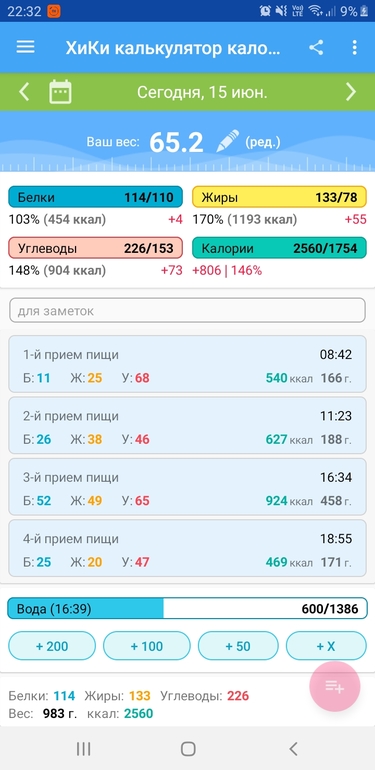The height and width of the screenshot is (770, 375).
Task: Click inside the 'для заметок' notes field
Action: tap(188, 310)
